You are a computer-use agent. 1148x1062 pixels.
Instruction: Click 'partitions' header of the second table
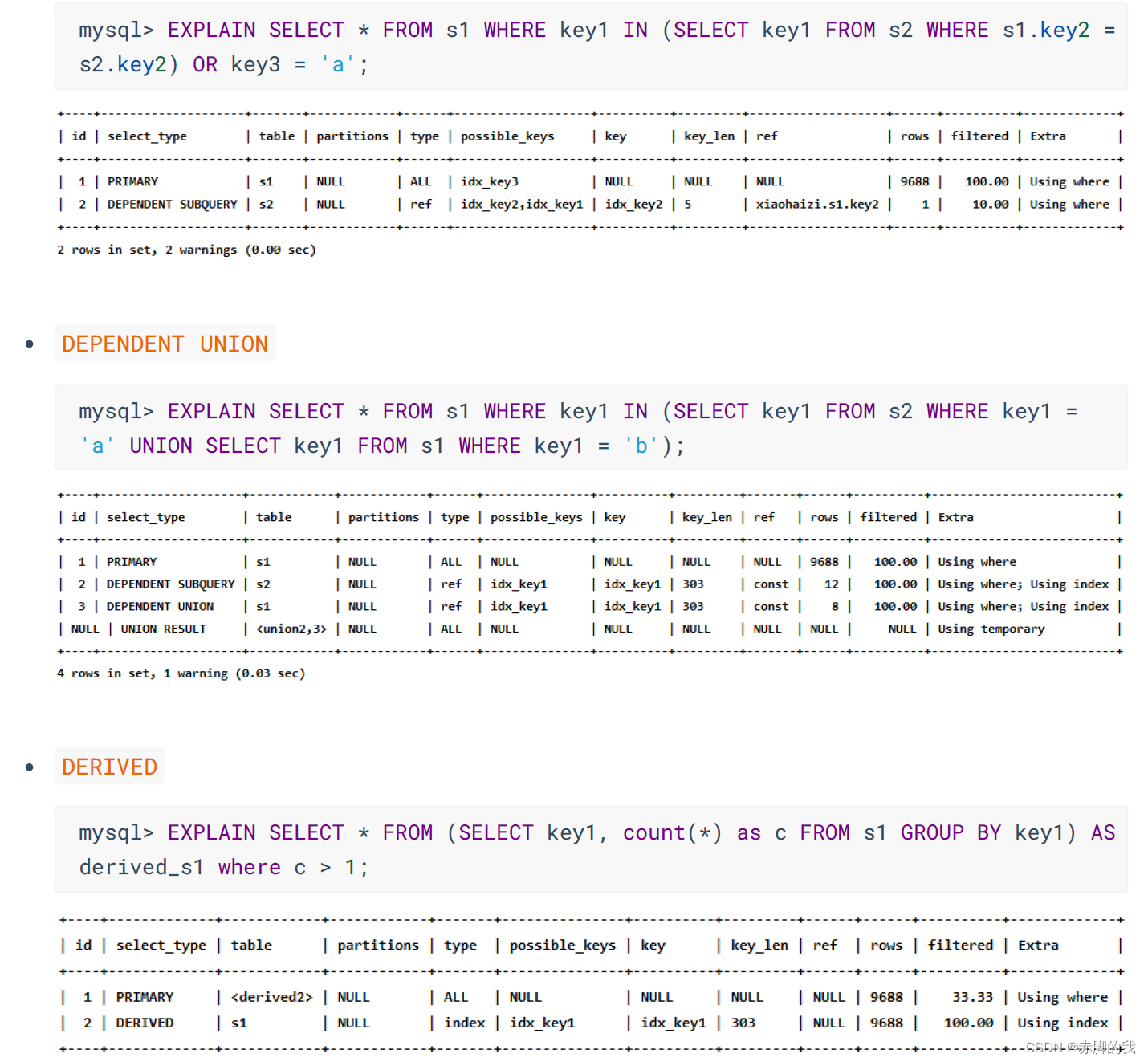pyautogui.click(x=383, y=518)
